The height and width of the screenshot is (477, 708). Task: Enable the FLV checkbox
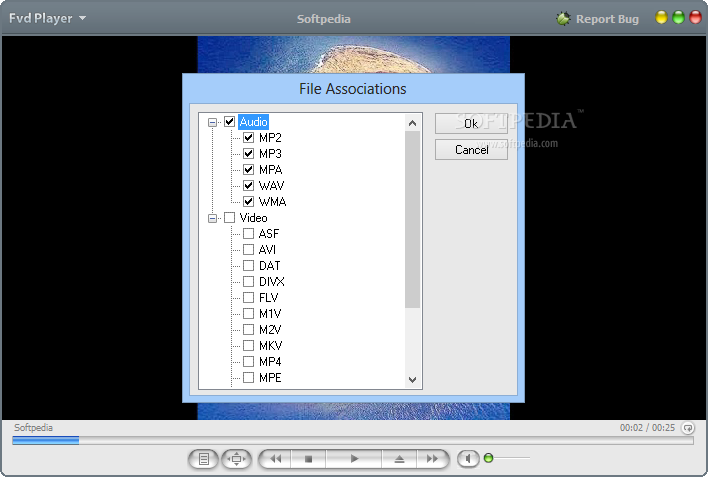248,298
